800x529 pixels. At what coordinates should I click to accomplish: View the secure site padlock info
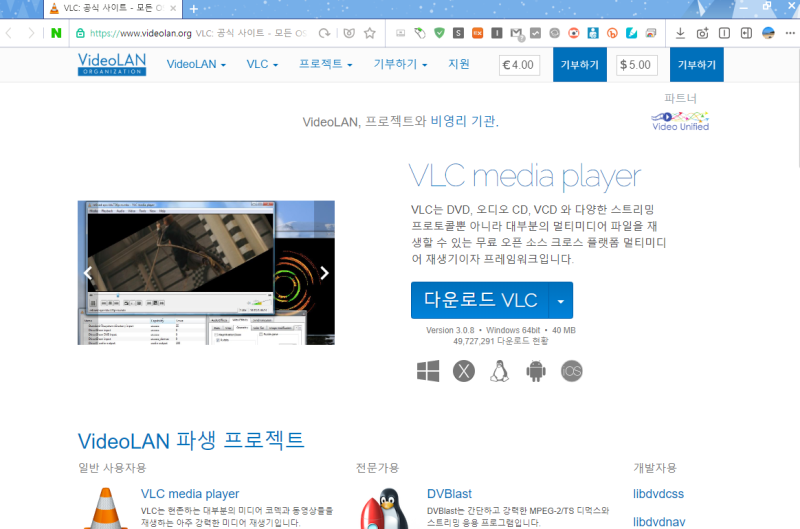click(80, 33)
